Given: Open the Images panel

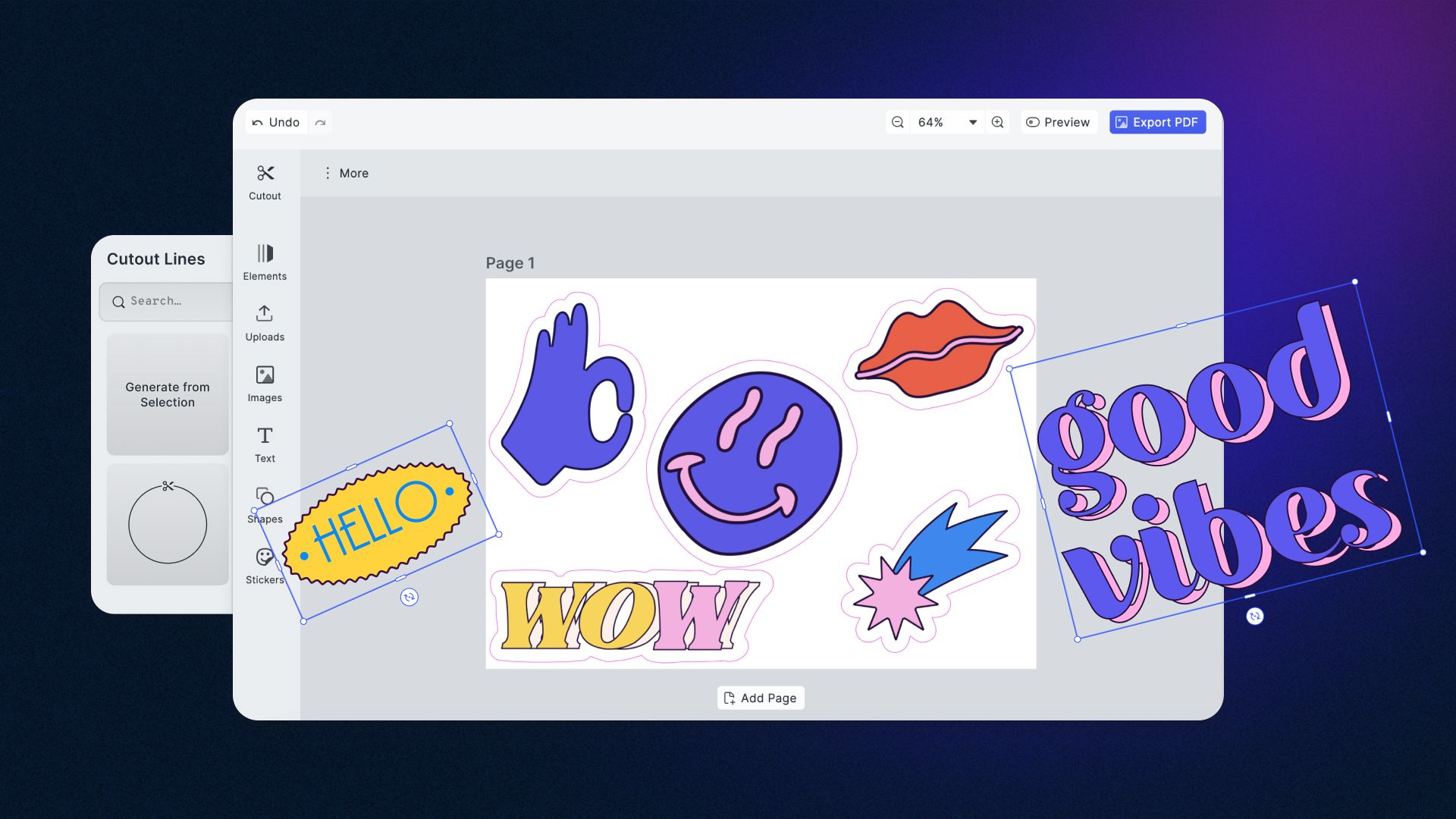Looking at the screenshot, I should (x=264, y=383).
